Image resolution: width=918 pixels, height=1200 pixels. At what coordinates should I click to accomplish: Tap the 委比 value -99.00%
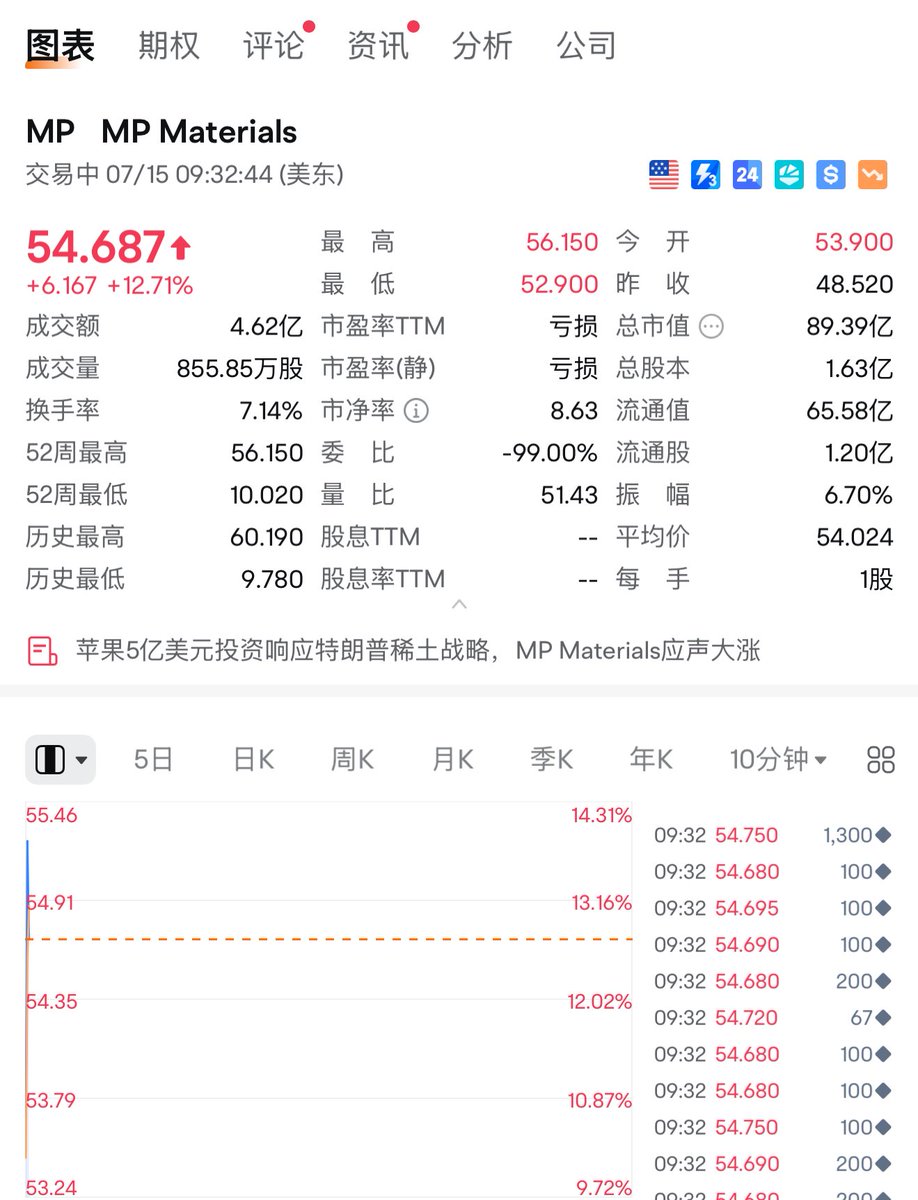coord(550,452)
